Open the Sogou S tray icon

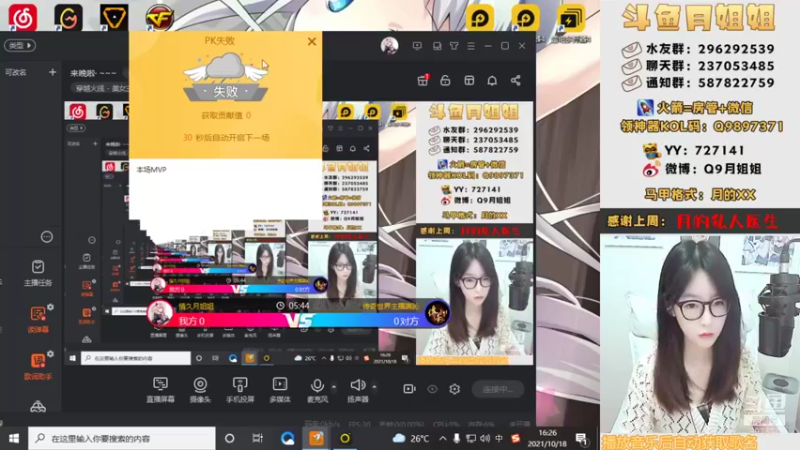(516, 438)
